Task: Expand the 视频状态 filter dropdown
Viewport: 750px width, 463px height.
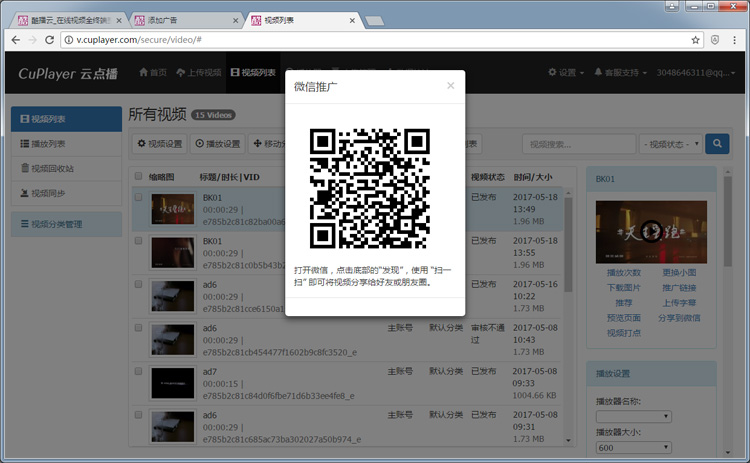Action: (670, 144)
